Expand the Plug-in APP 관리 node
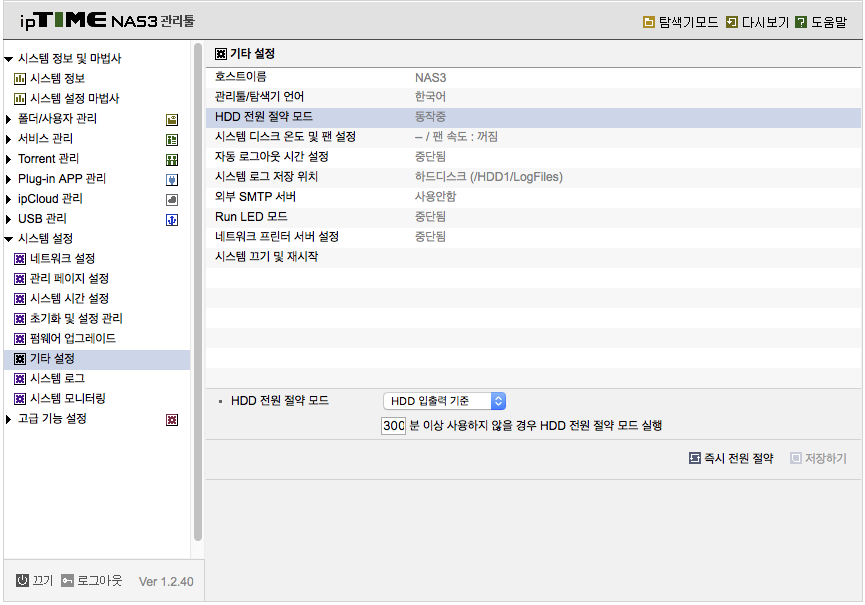The image size is (865, 605). coord(8,179)
